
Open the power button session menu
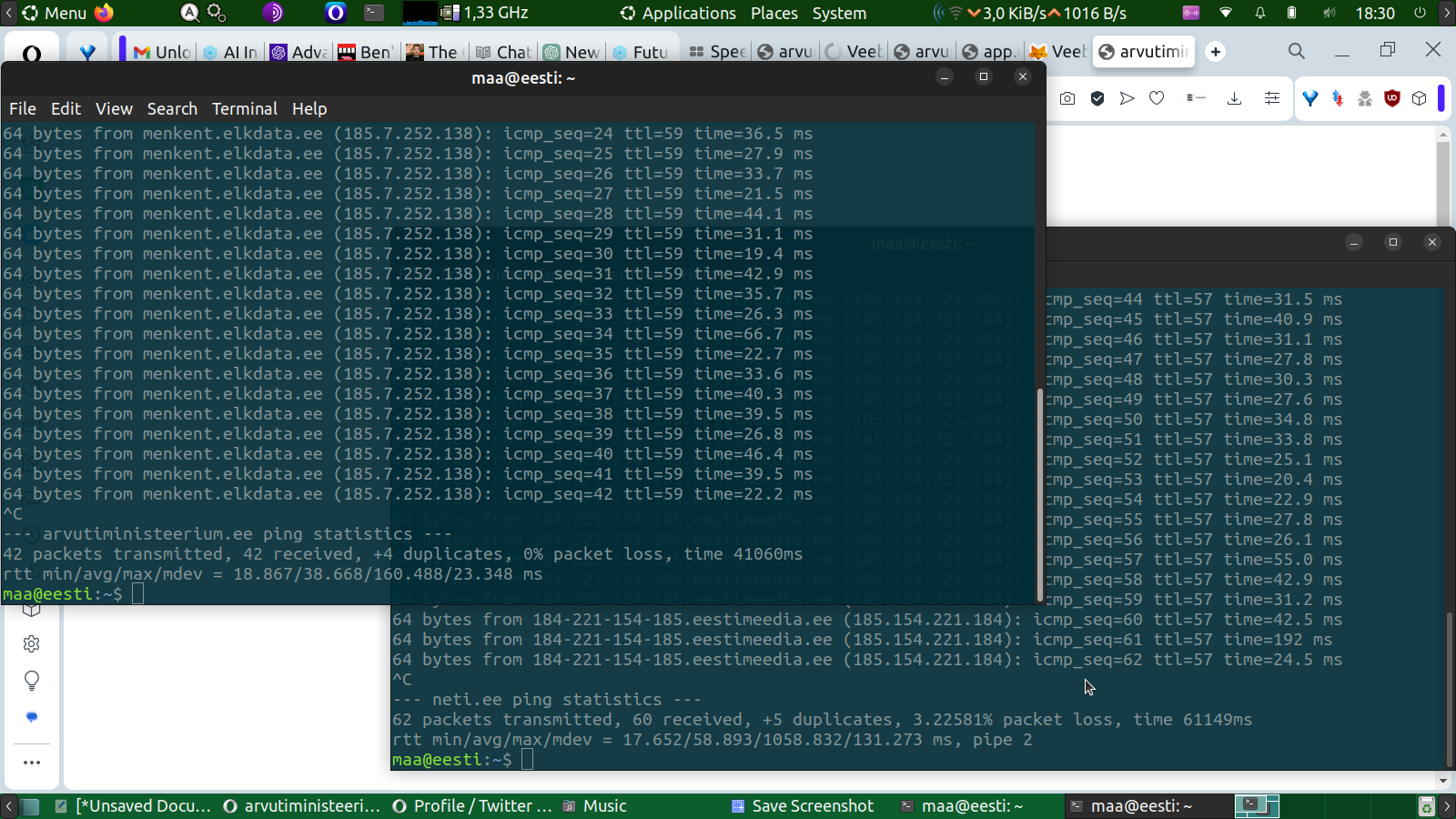pos(1420,13)
